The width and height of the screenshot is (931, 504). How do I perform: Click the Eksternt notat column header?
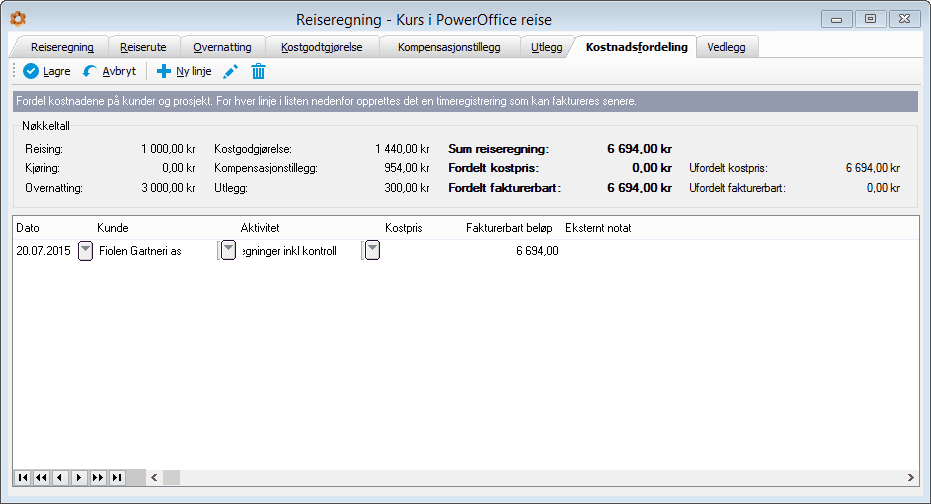click(598, 228)
